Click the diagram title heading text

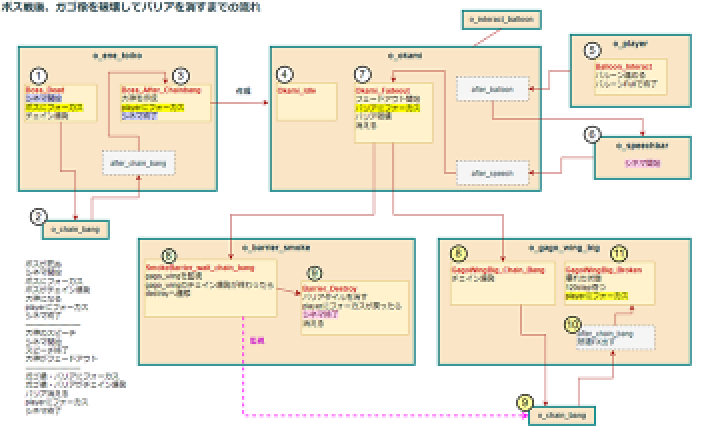pyautogui.click(x=131, y=7)
